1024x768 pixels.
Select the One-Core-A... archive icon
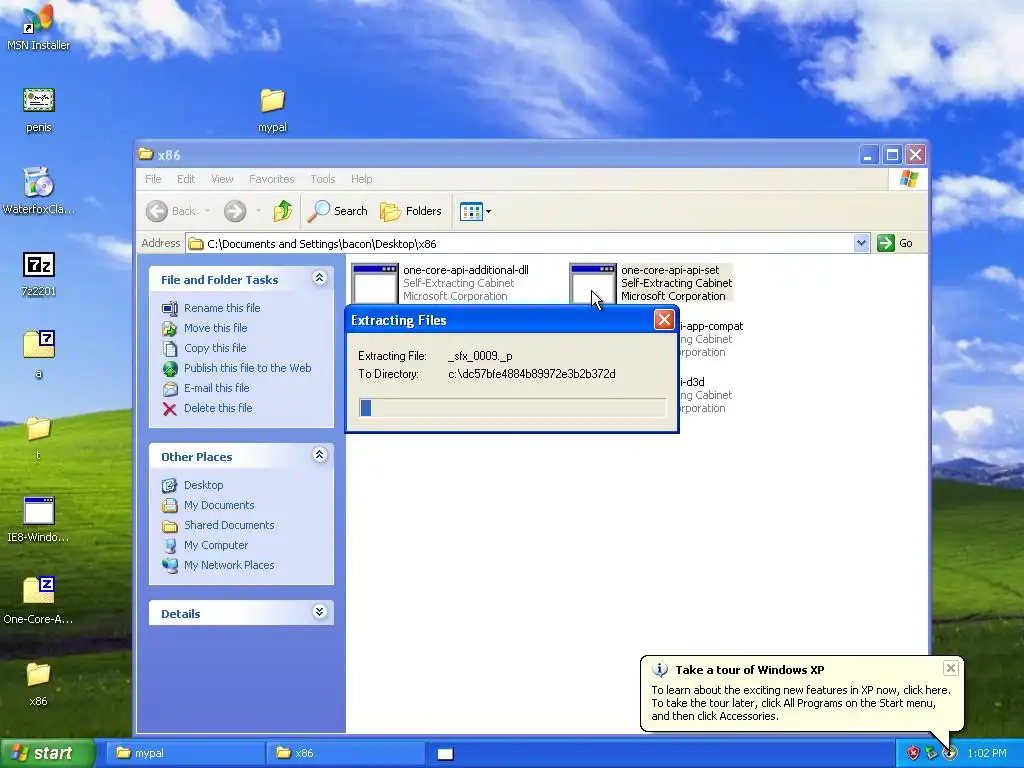click(38, 600)
